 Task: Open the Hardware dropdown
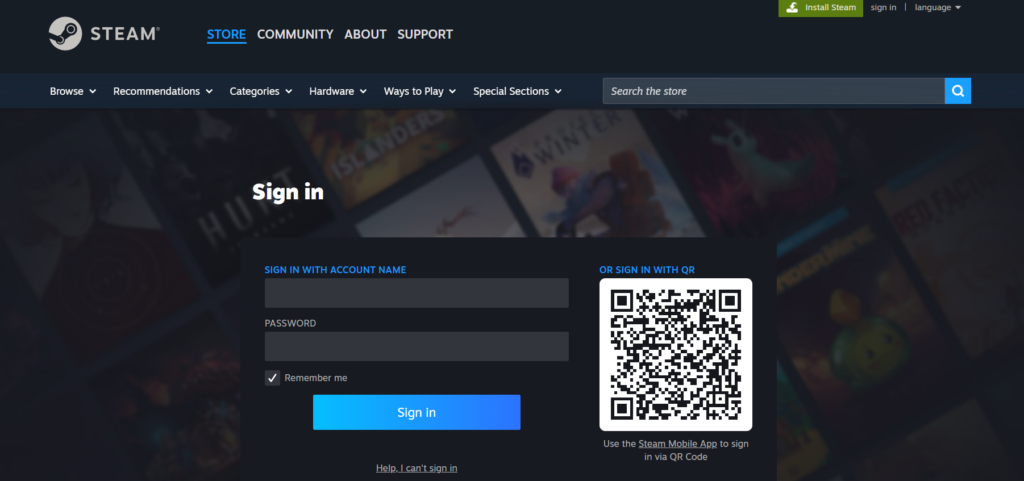pos(338,91)
